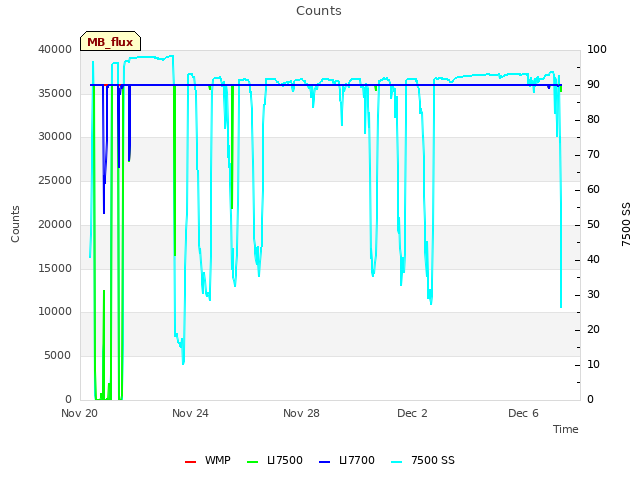Click the 80 tick on right axis
This screenshot has height=480, width=640.
point(593,120)
